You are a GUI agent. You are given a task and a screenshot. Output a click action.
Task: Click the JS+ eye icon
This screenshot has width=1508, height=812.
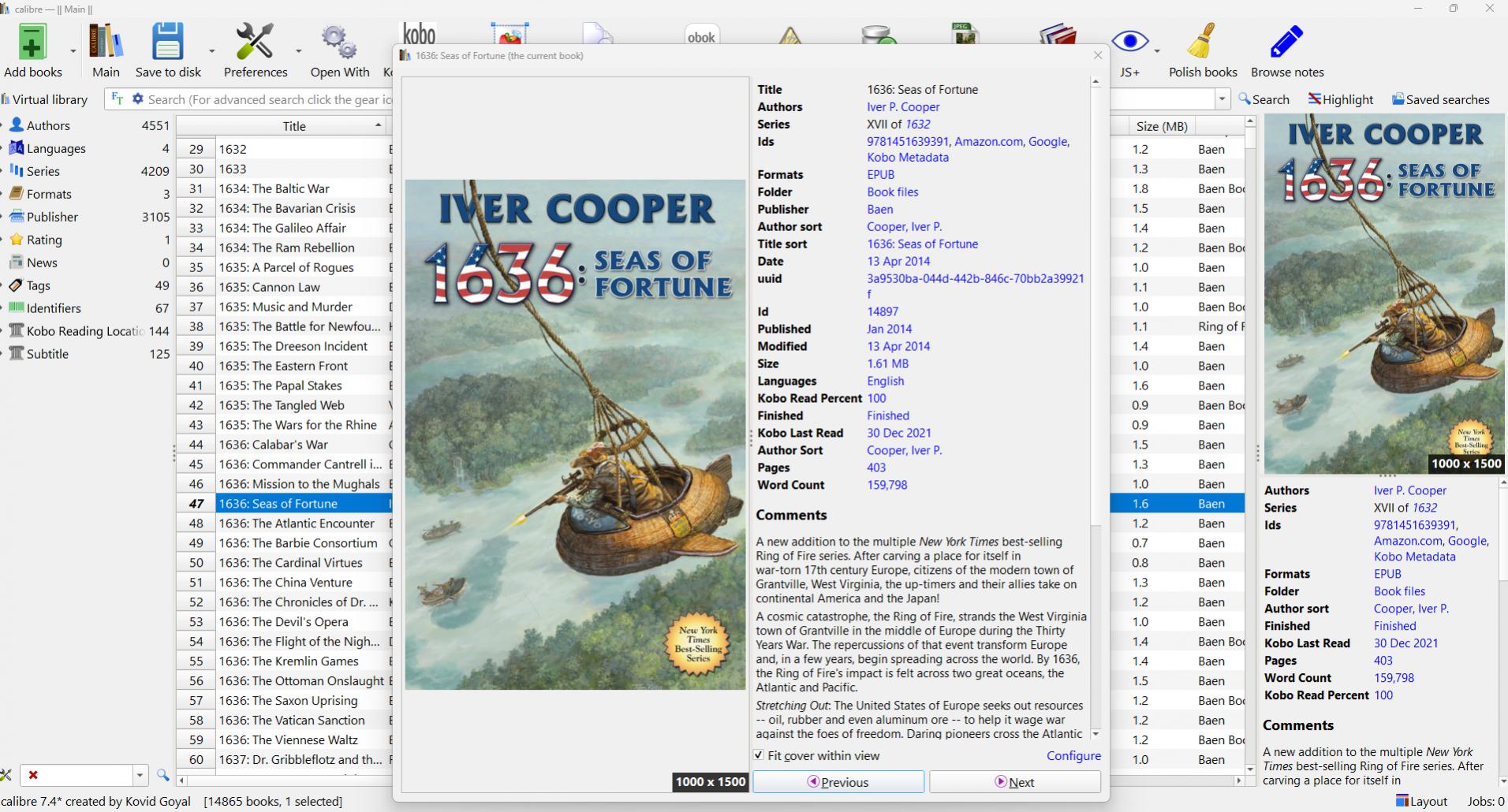(x=1129, y=42)
